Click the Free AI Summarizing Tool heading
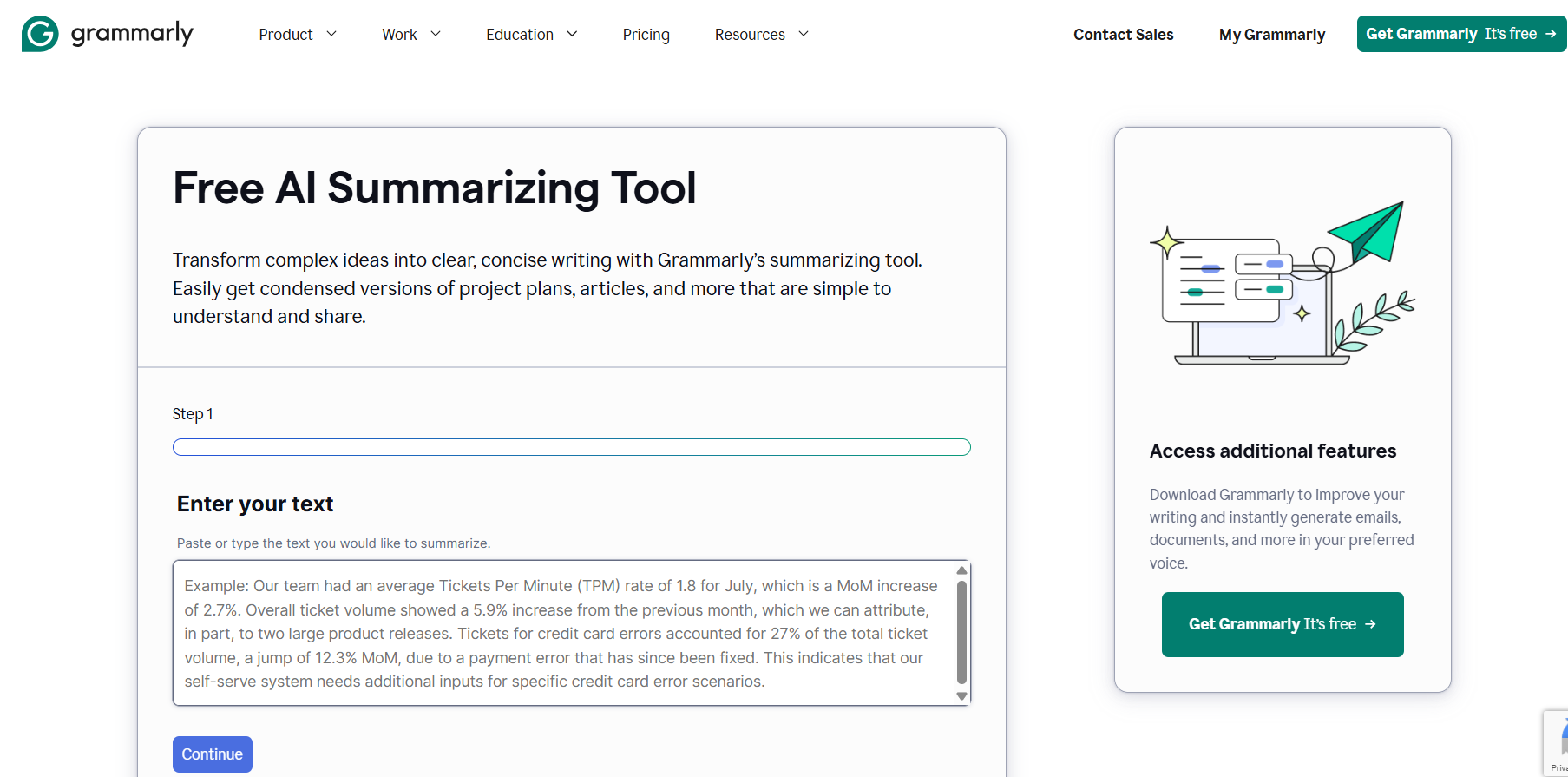This screenshot has height=777, width=1568. [x=435, y=188]
